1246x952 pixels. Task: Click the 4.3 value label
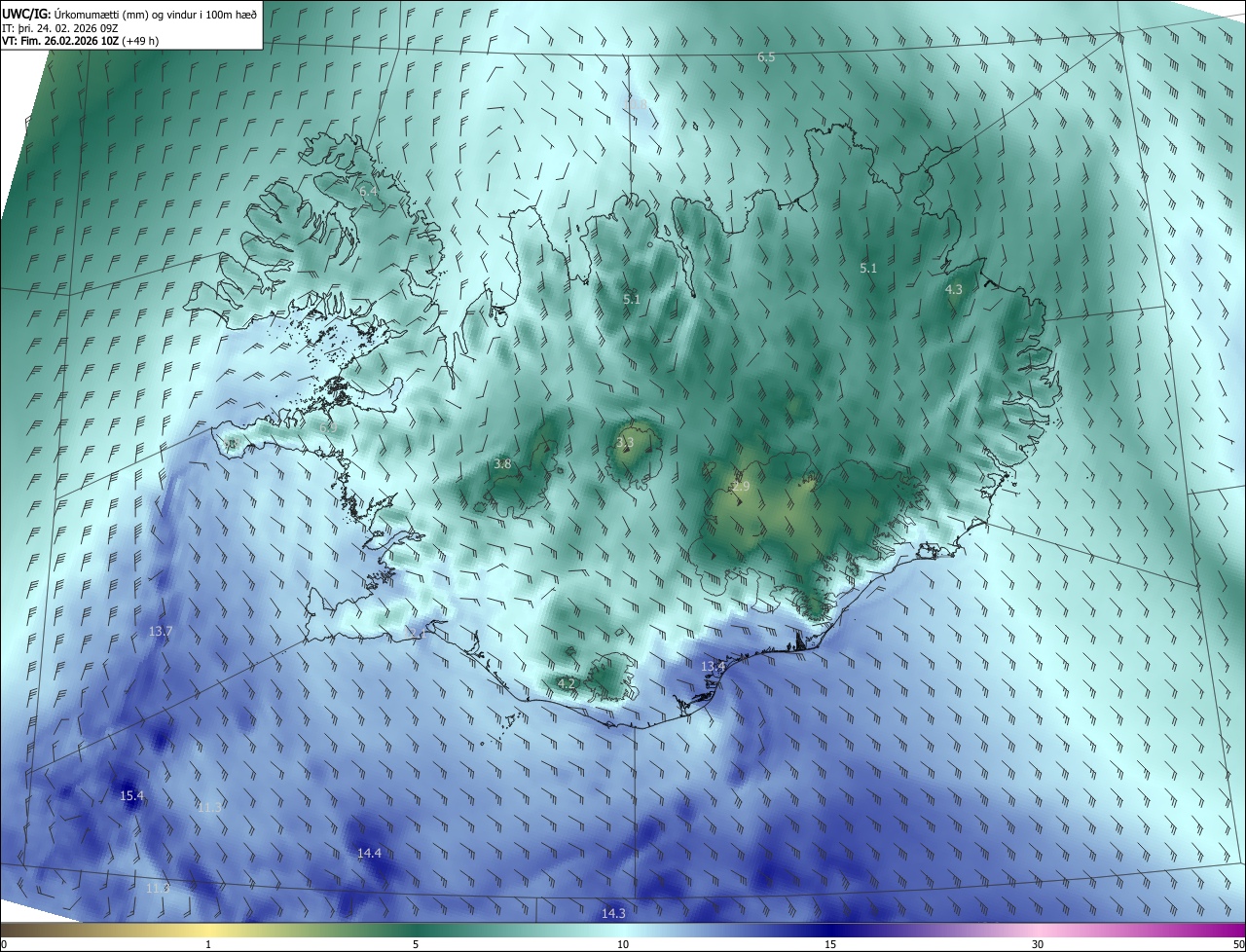[x=954, y=290]
